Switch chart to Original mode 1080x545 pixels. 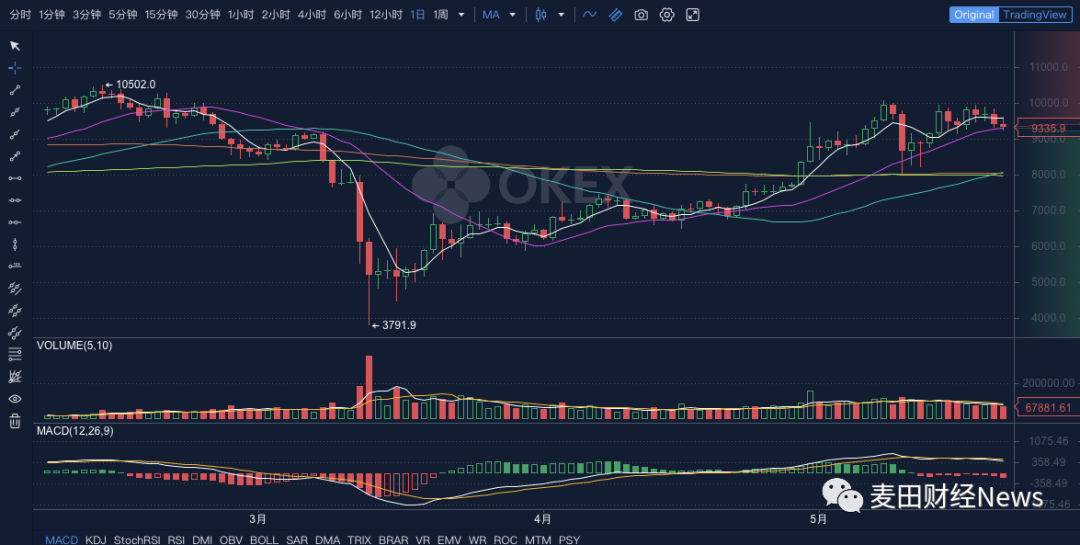pyautogui.click(x=973, y=14)
